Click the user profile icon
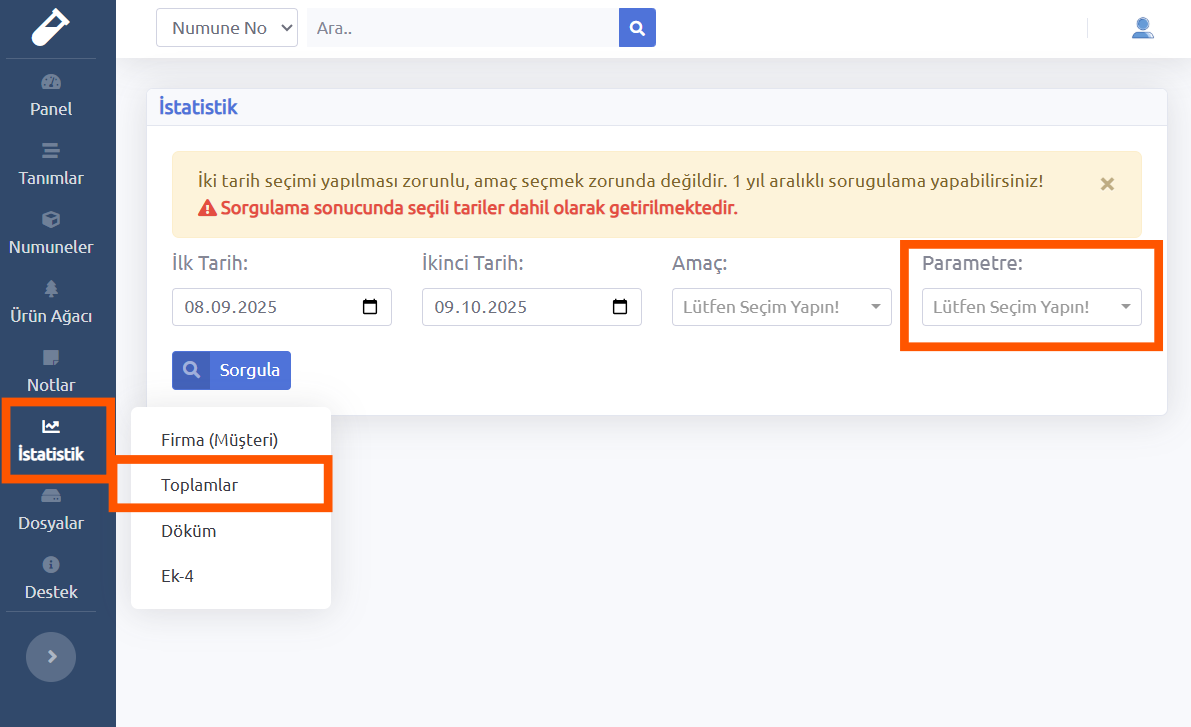 click(x=1142, y=28)
